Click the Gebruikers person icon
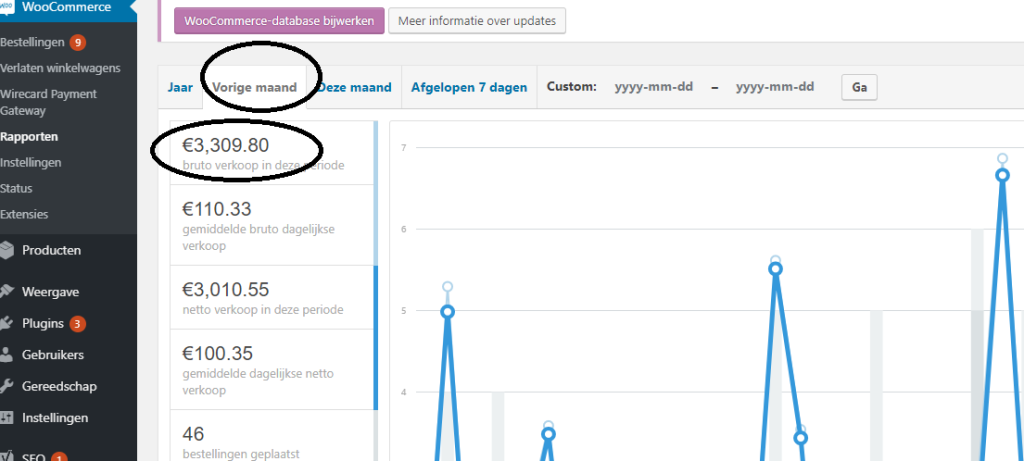The width and height of the screenshot is (1024, 461). (x=6, y=355)
